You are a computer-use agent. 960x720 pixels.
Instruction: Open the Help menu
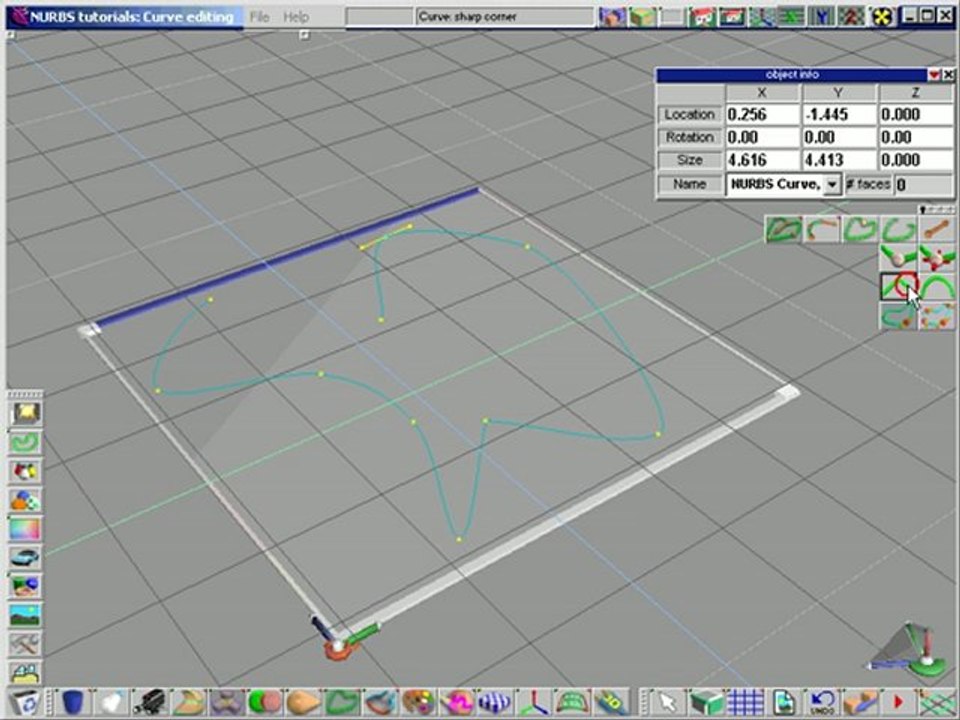(296, 17)
